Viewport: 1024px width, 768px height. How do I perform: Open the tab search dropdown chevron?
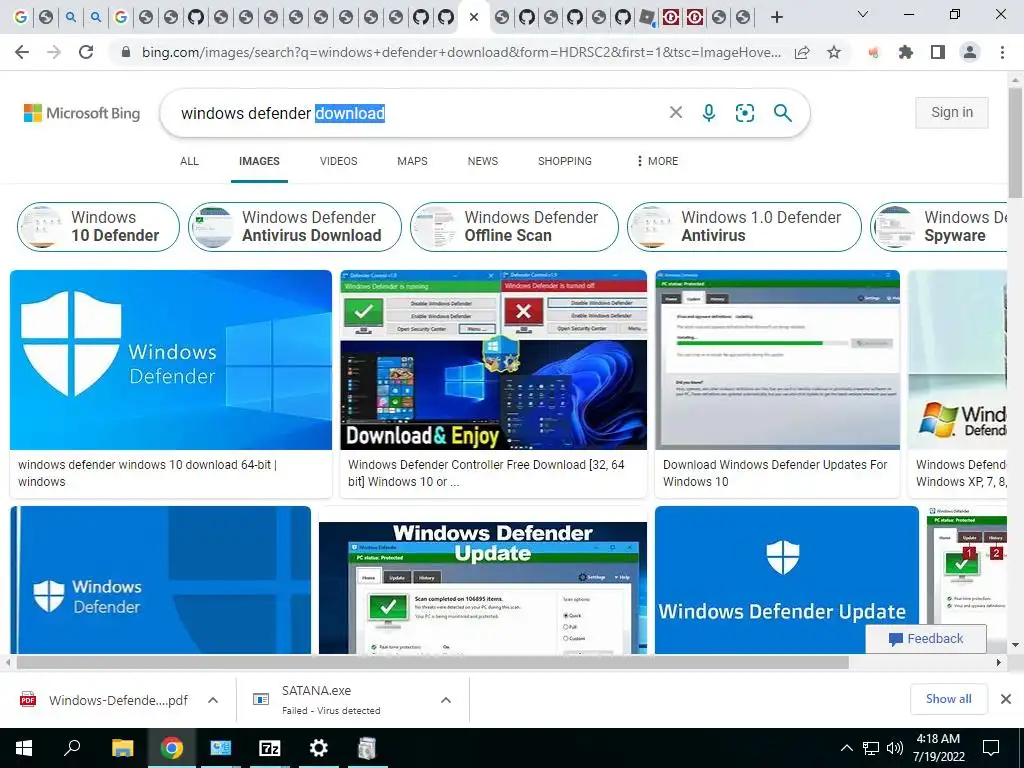863,14
